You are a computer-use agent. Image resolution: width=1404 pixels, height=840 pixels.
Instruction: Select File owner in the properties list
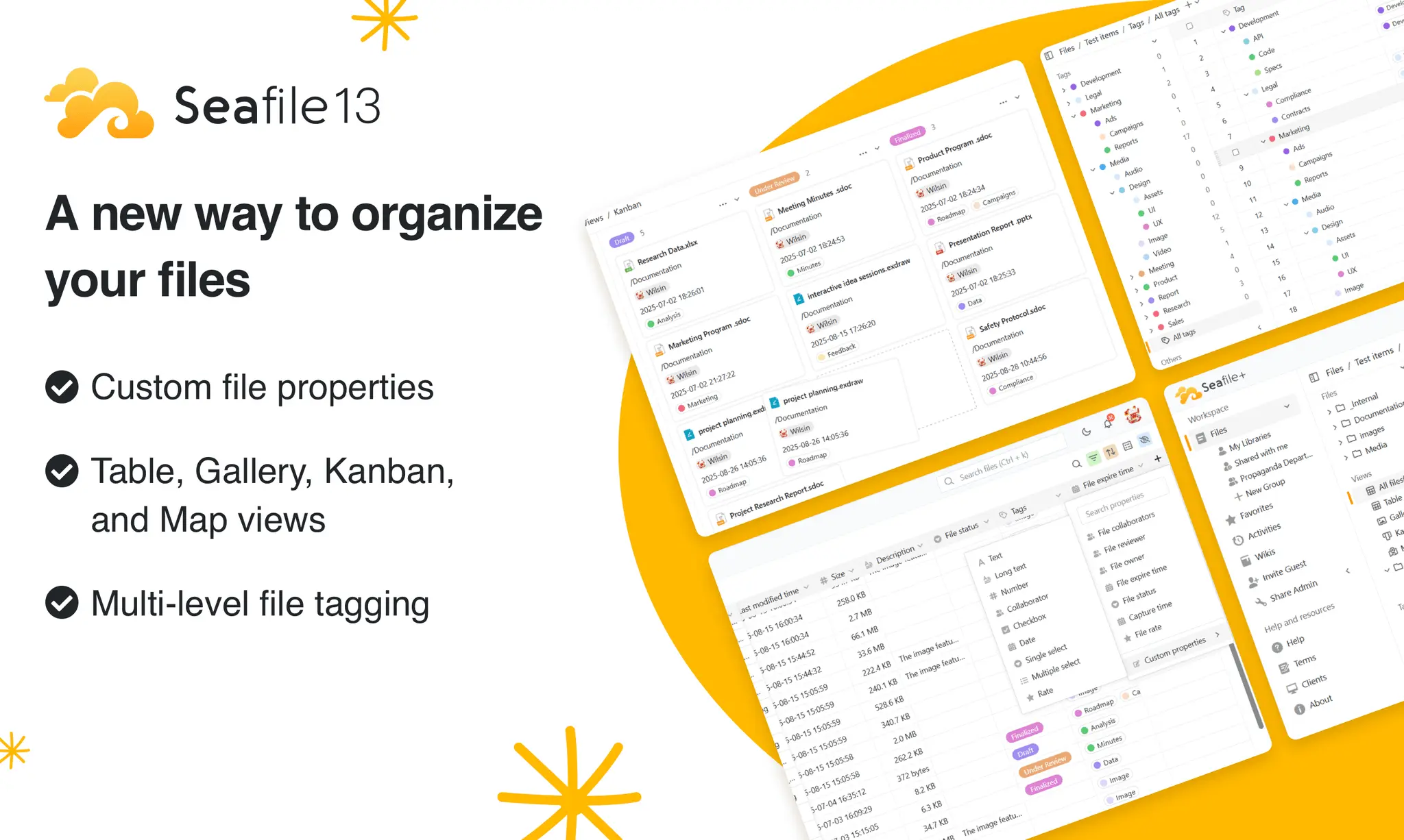point(1122,563)
